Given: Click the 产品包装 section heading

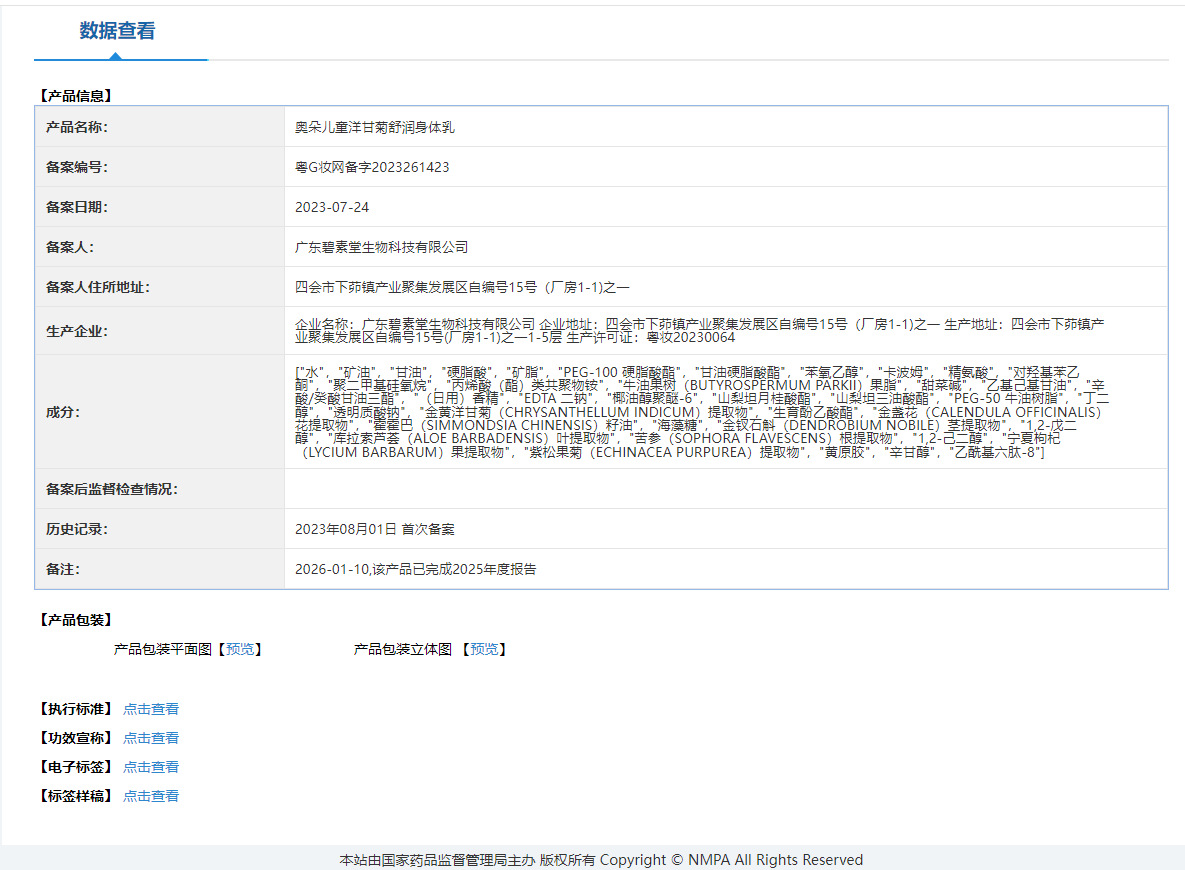Looking at the screenshot, I should [76, 620].
